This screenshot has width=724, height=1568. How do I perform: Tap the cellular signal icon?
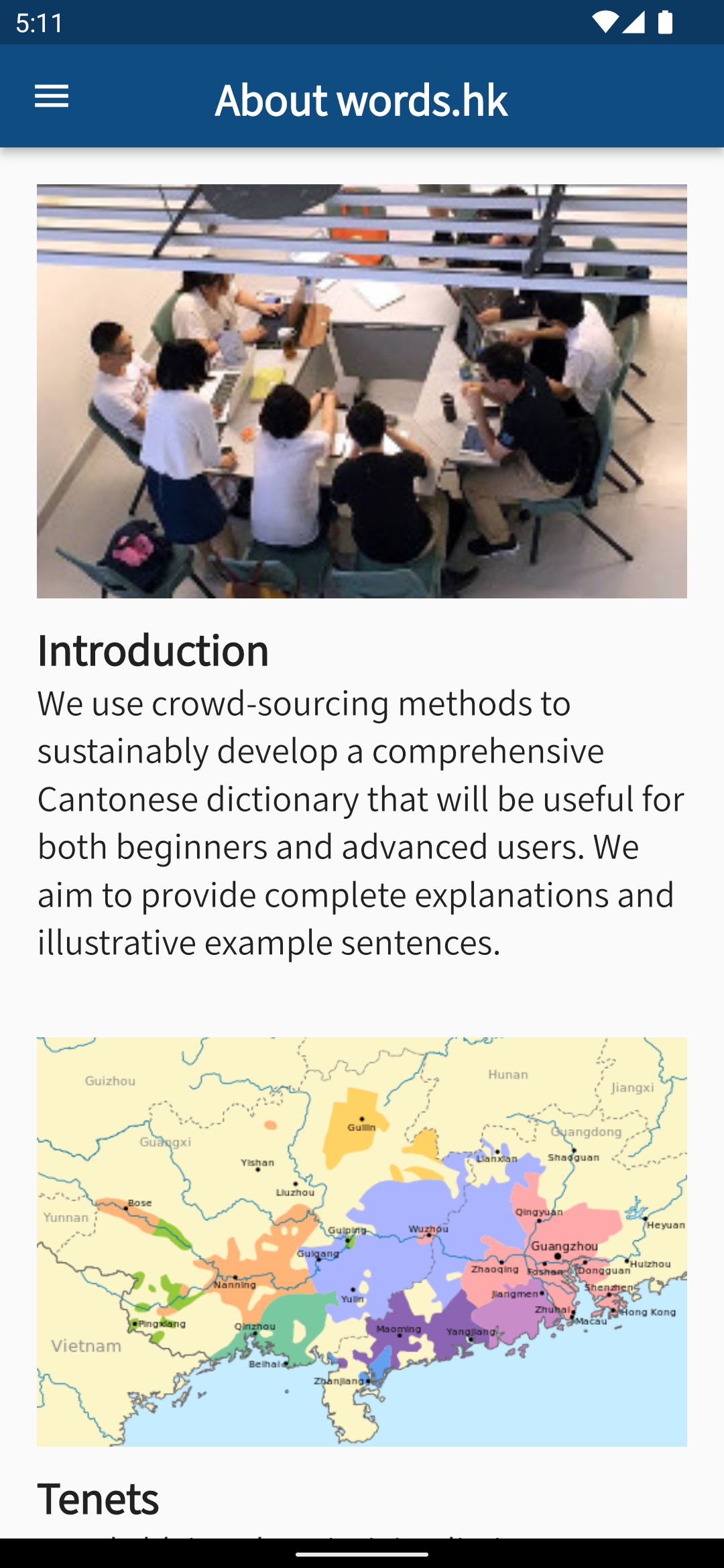pyautogui.click(x=633, y=23)
